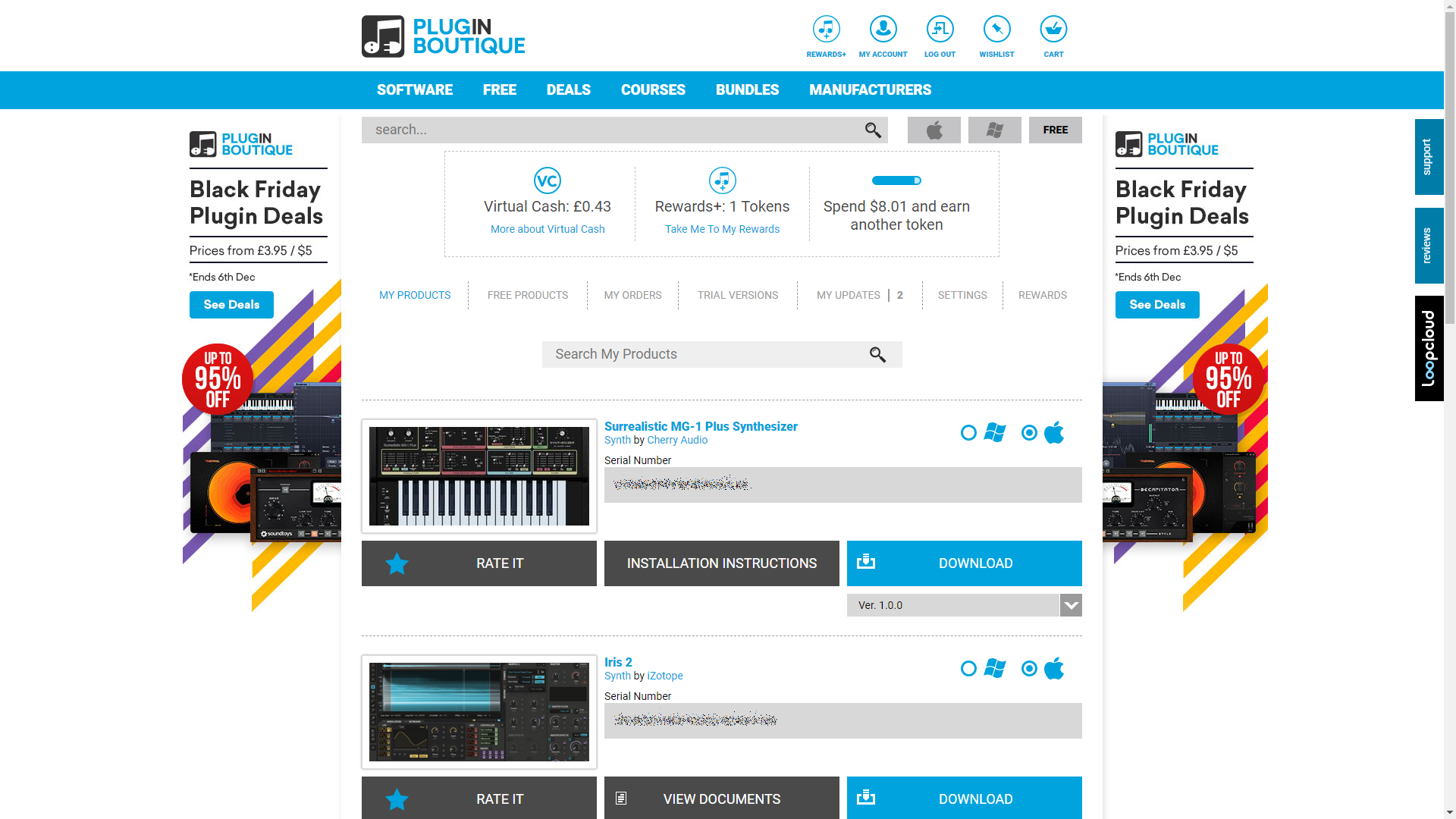Viewport: 1456px width, 819px height.
Task: Open the MANUFACTURERS menu
Action: coord(870,90)
